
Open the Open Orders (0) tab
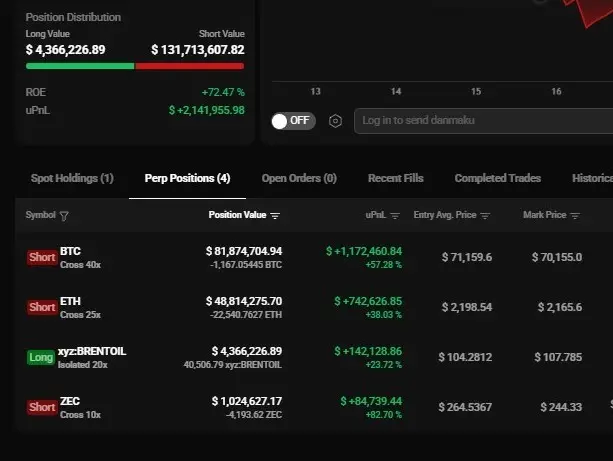(x=299, y=178)
